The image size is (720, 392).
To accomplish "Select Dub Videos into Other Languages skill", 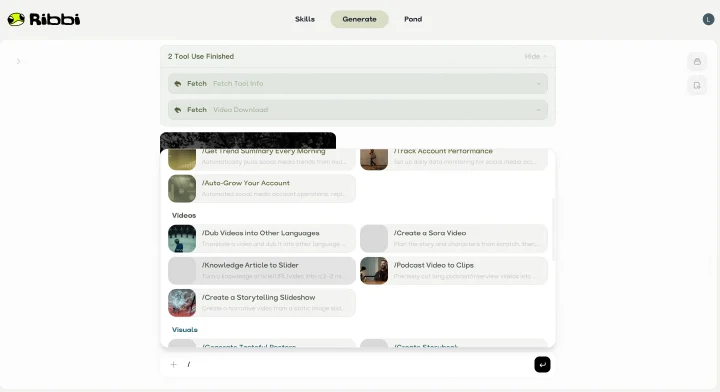I will point(262,238).
